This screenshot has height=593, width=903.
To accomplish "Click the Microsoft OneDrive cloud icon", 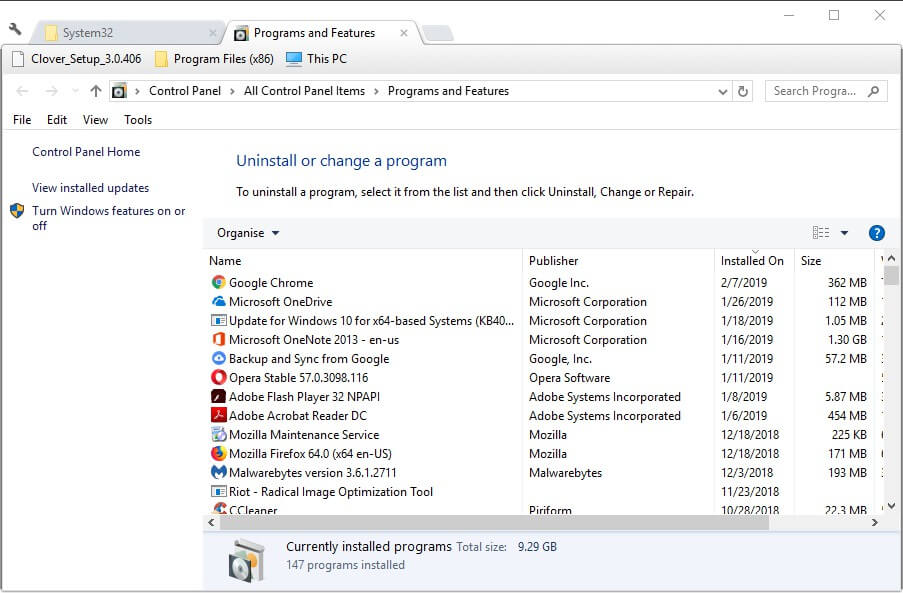I will pos(218,301).
